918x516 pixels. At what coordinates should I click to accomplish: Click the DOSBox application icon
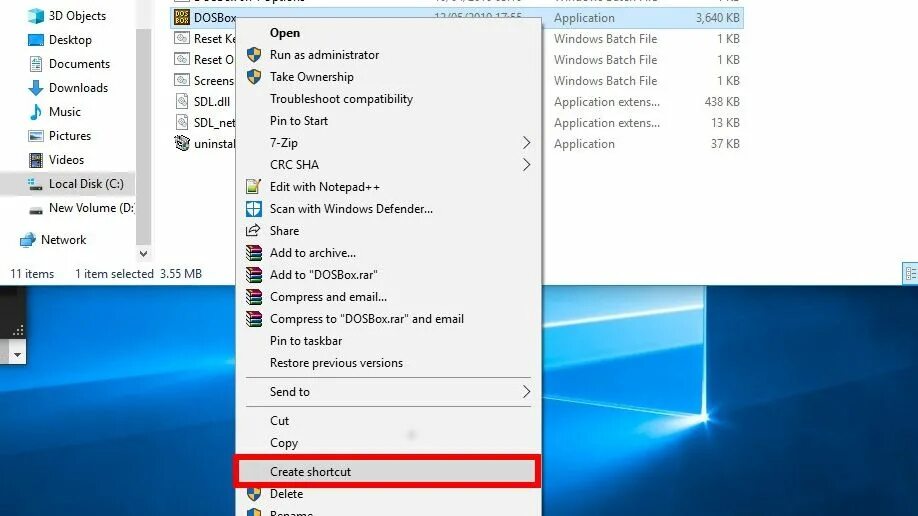[x=182, y=18]
